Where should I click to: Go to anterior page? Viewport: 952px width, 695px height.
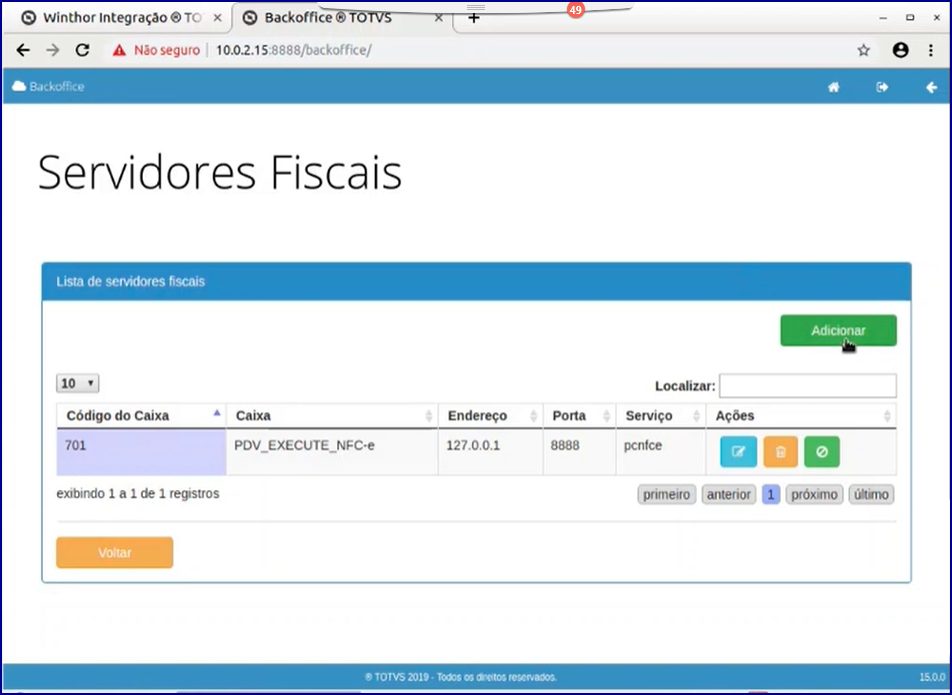click(729, 495)
